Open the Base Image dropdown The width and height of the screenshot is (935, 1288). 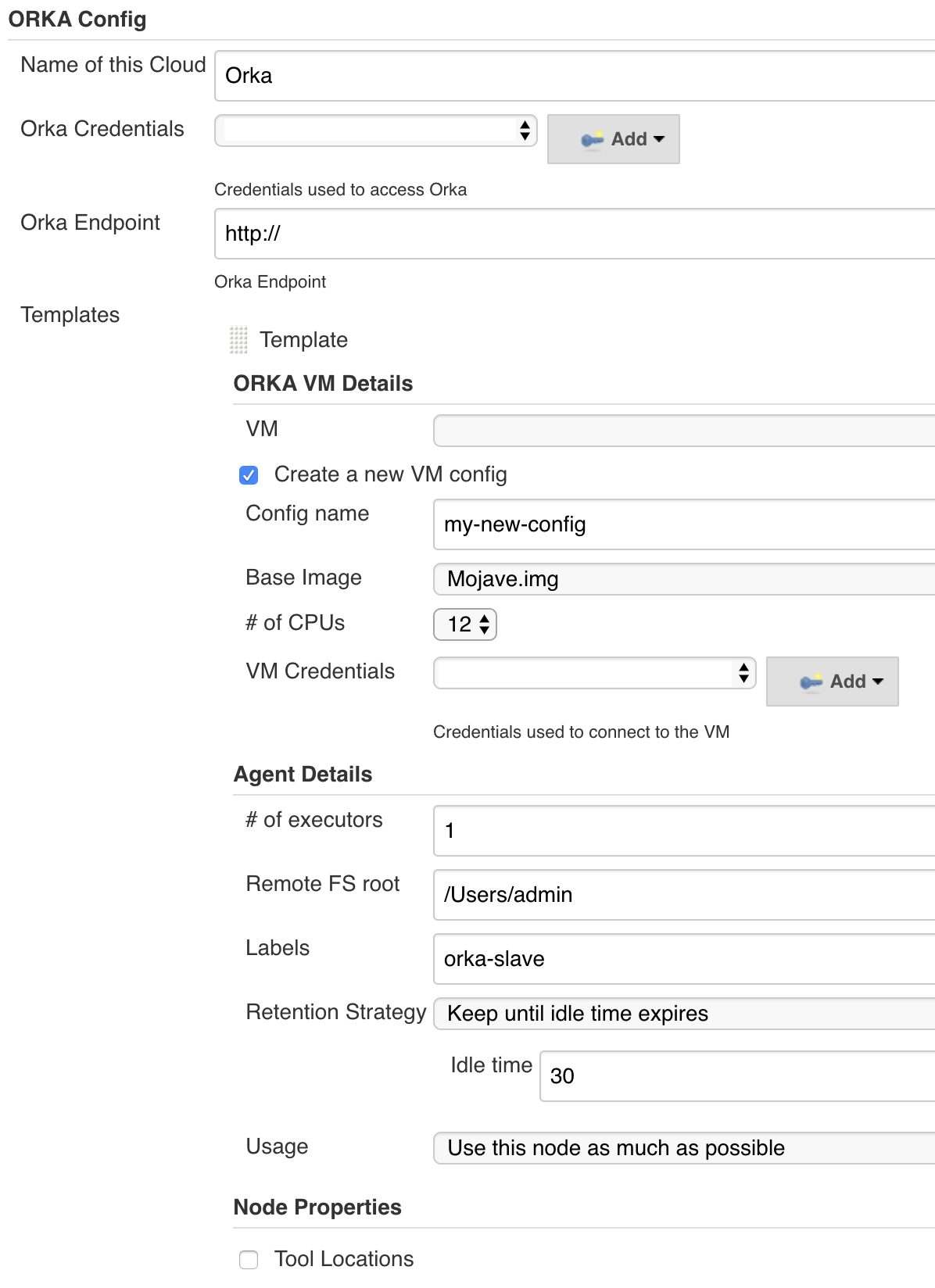[684, 579]
